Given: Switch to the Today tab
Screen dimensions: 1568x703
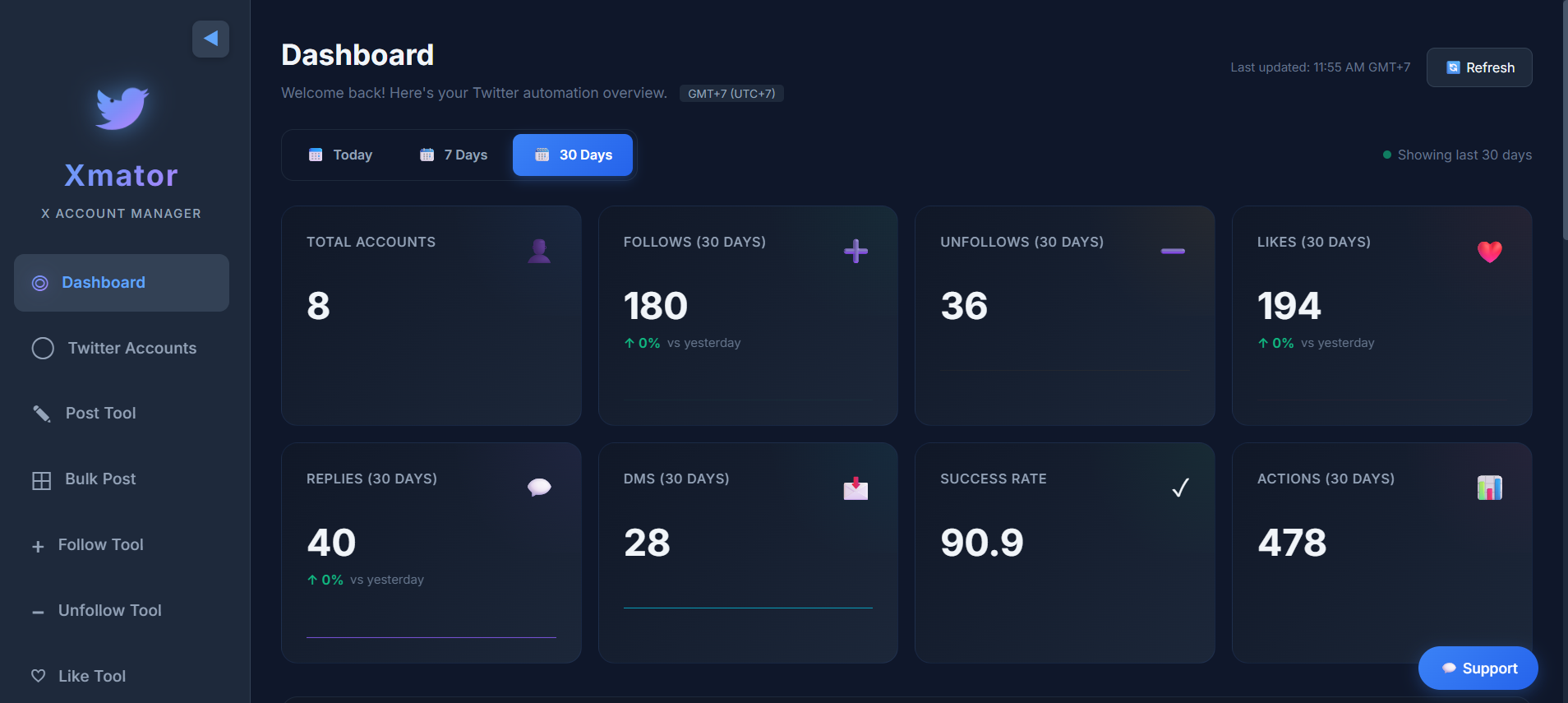Looking at the screenshot, I should click(x=340, y=155).
